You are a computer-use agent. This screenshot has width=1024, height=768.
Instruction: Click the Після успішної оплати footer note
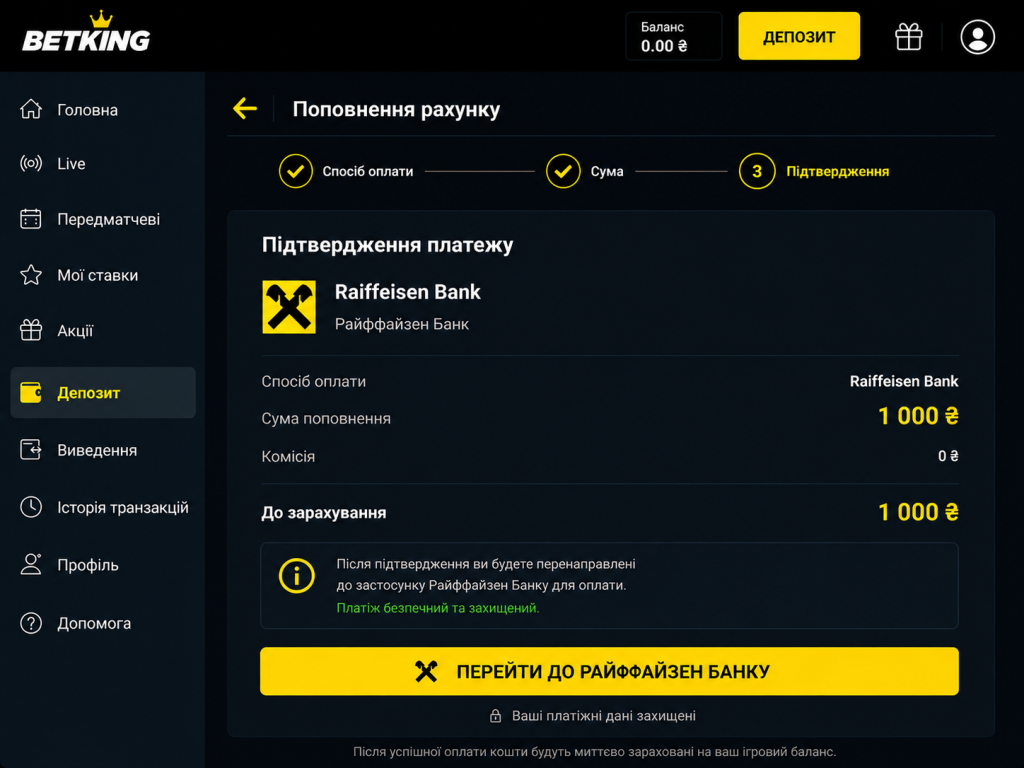pyautogui.click(x=594, y=752)
